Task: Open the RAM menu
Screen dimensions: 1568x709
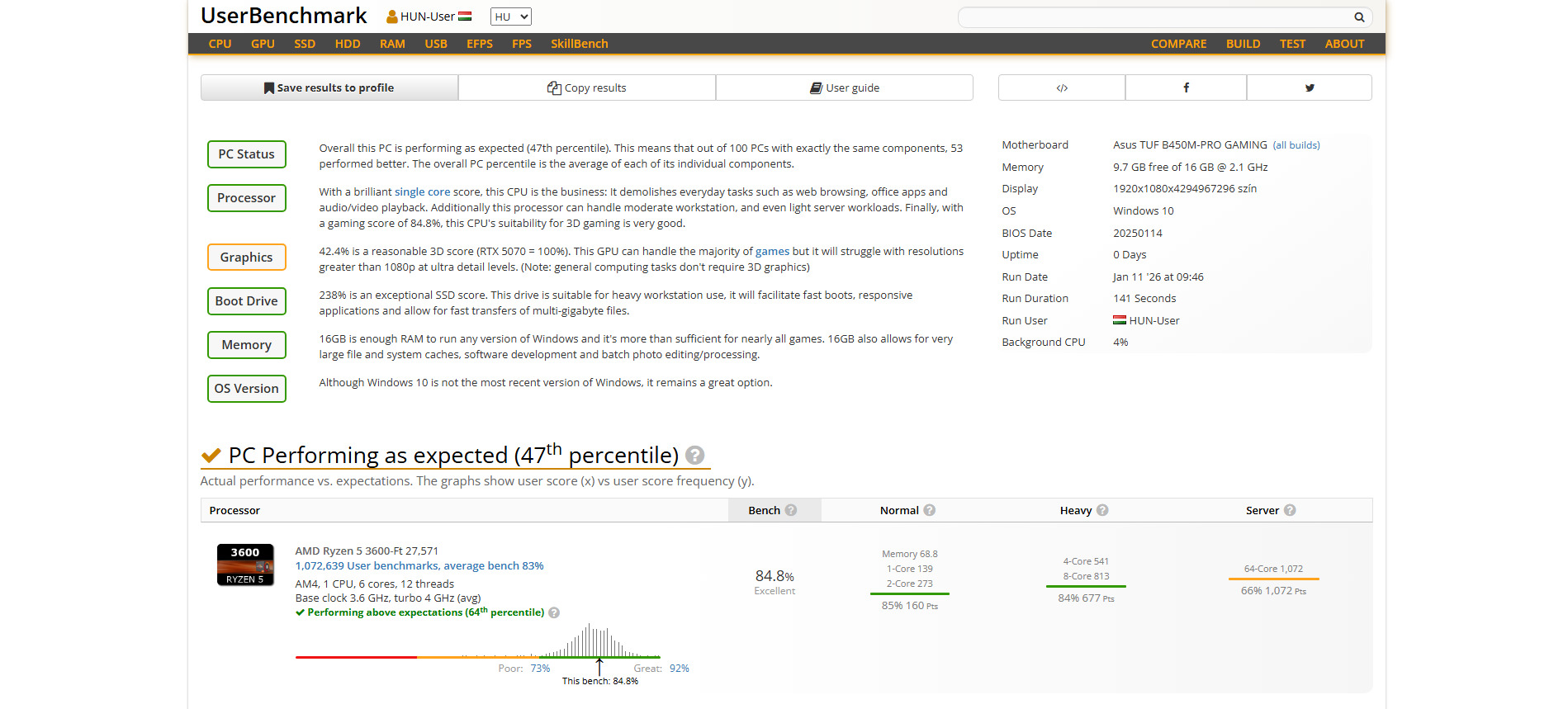Action: coord(392,44)
